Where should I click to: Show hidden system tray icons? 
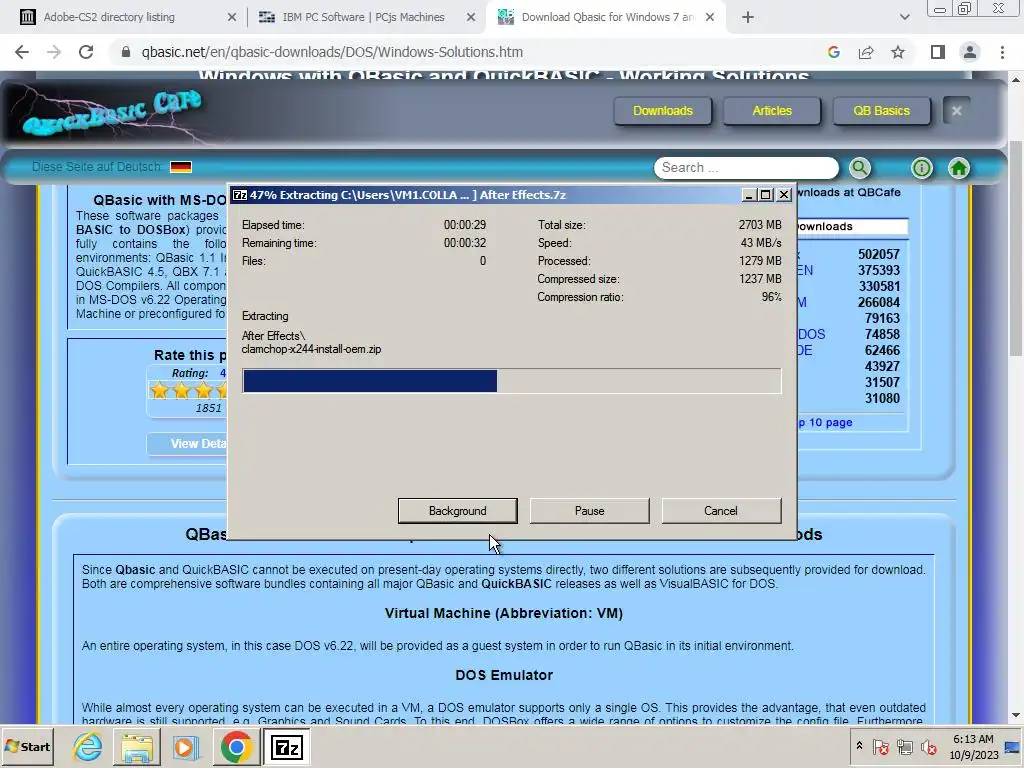(859, 746)
